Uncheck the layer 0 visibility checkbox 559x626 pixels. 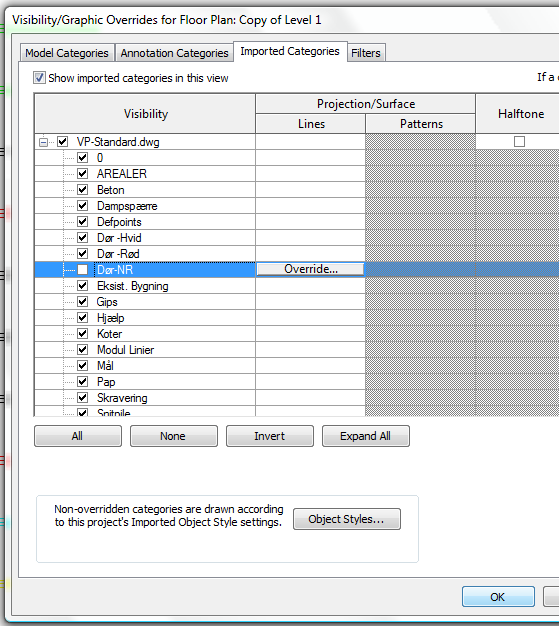pos(83,157)
